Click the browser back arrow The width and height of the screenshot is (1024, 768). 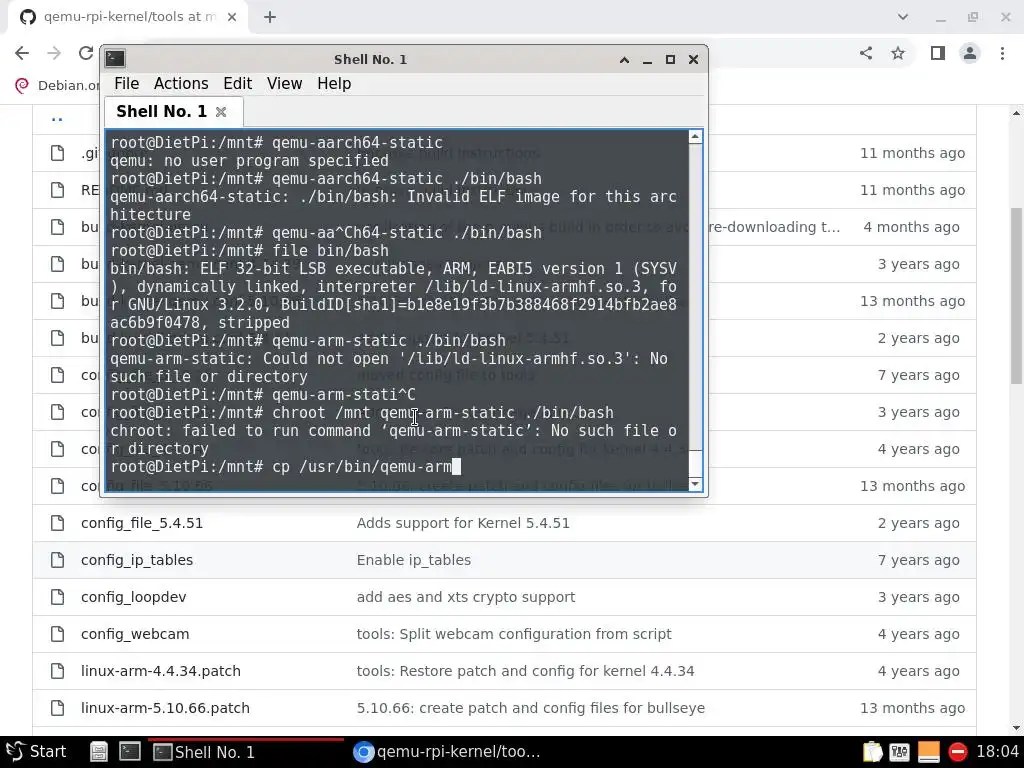pos(22,53)
